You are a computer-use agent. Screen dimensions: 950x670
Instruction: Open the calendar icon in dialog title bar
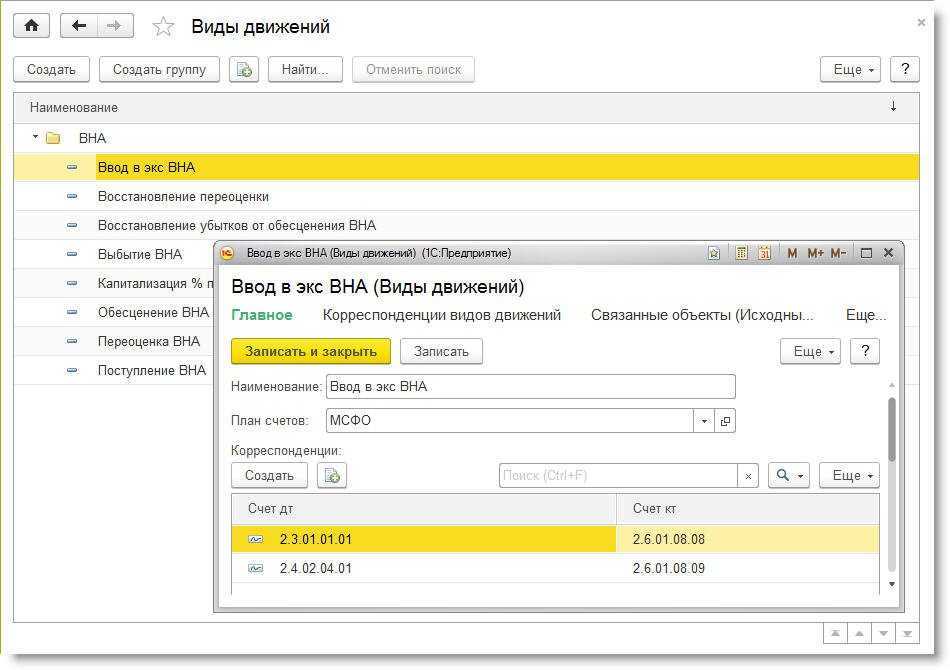point(765,253)
